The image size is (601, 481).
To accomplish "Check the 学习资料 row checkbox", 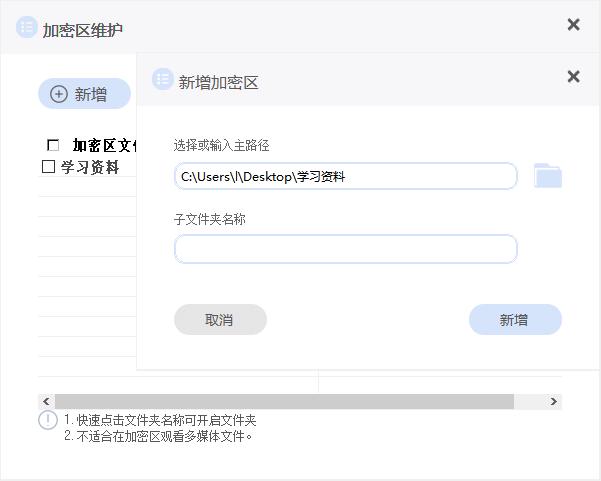I will click(48, 167).
